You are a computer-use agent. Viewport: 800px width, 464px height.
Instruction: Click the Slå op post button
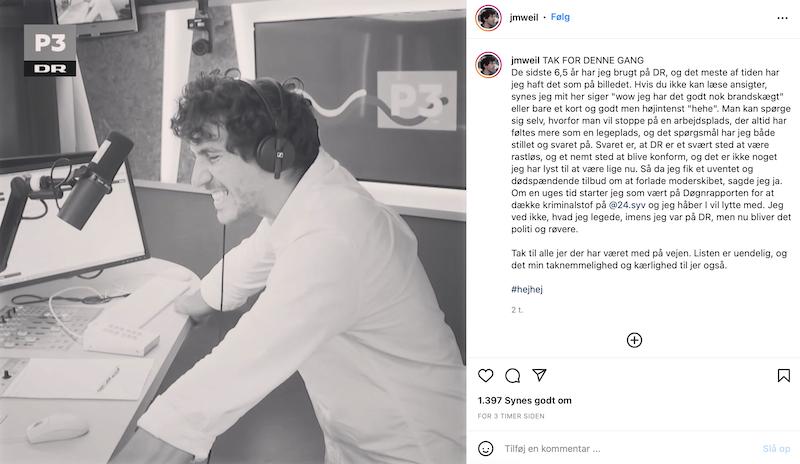[x=776, y=449]
